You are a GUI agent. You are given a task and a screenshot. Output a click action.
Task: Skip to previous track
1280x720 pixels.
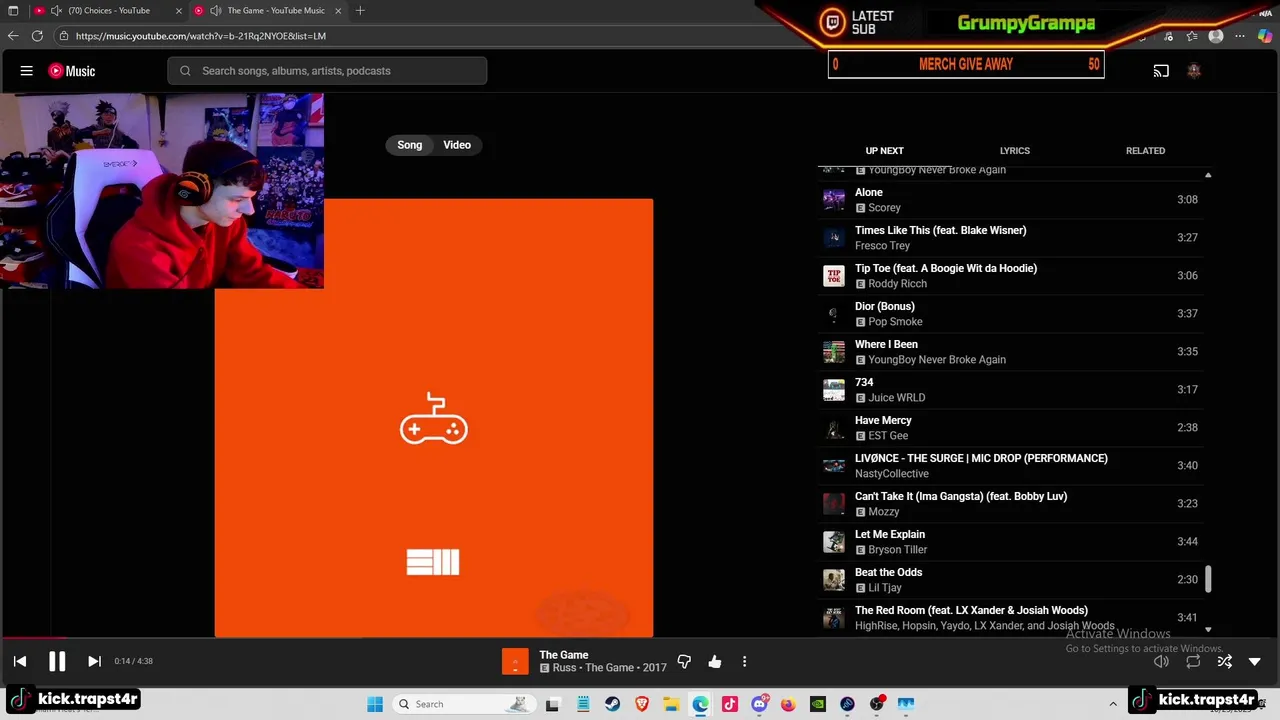[20, 661]
